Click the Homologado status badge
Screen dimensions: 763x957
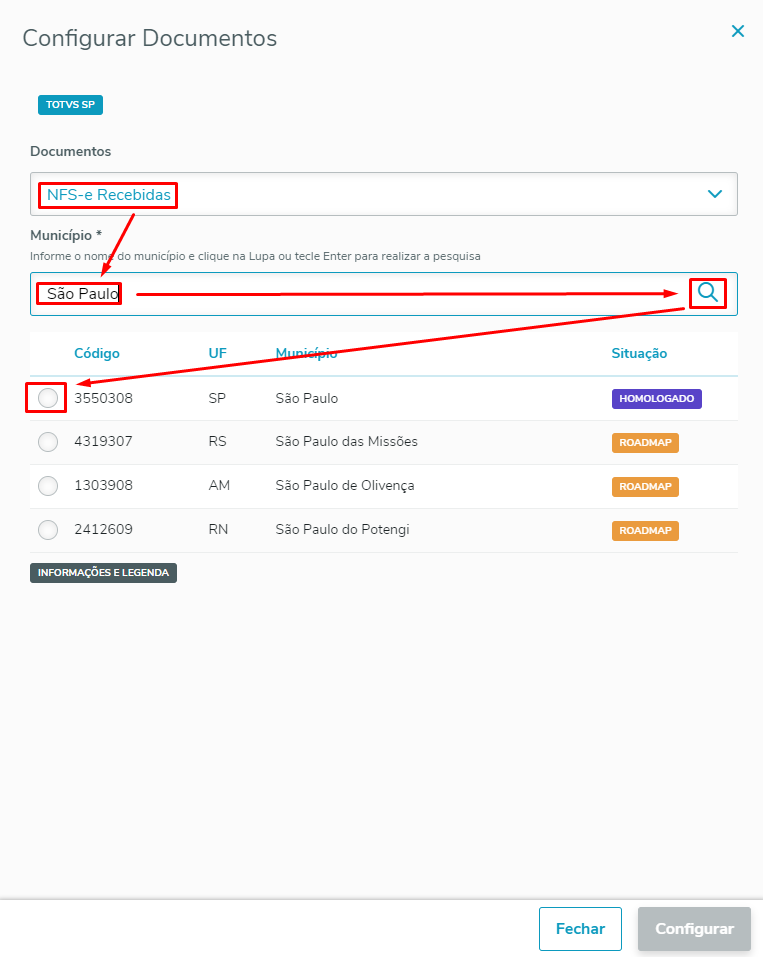(x=657, y=398)
